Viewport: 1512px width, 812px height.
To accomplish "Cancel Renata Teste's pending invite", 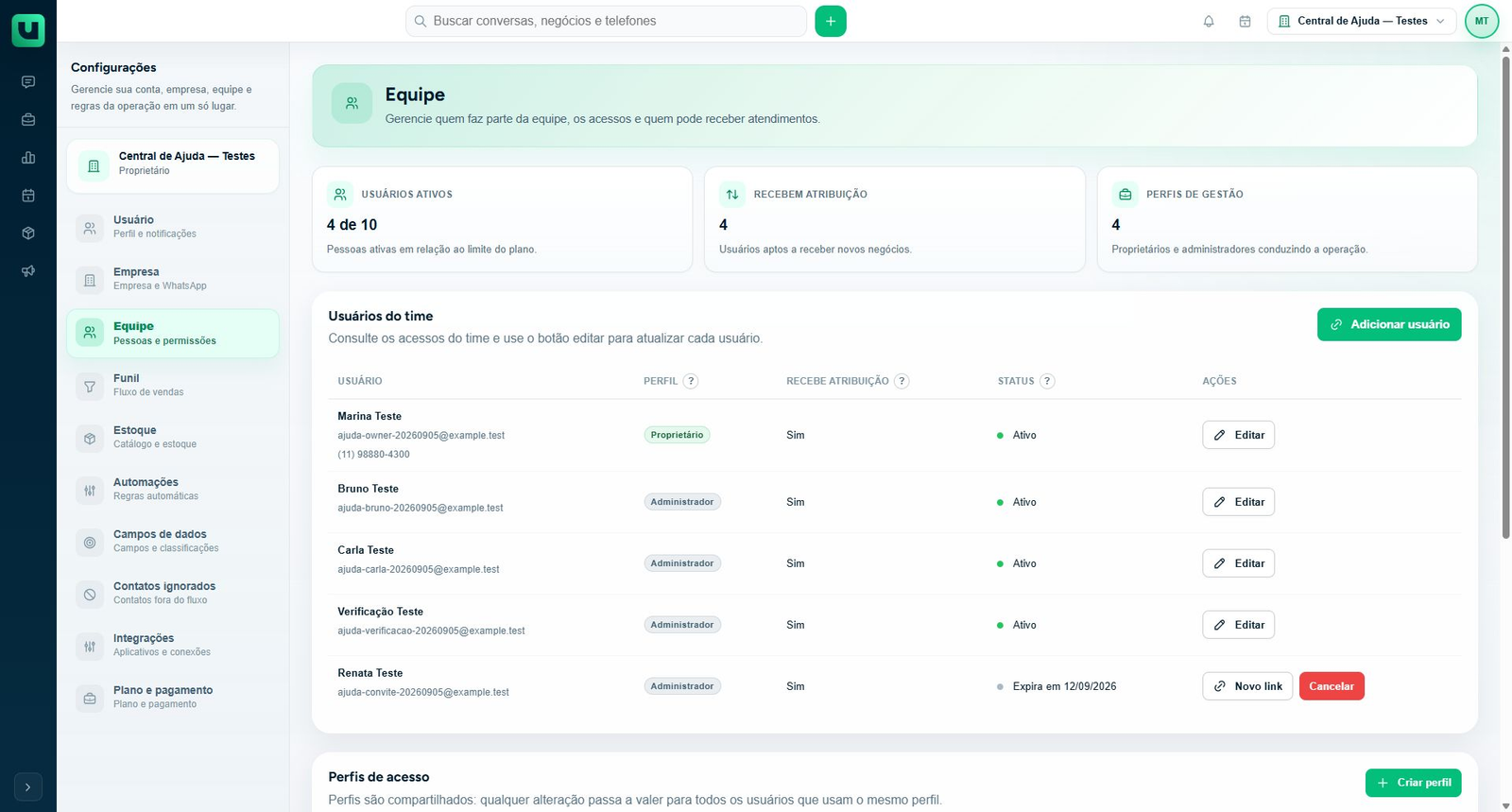I will pyautogui.click(x=1332, y=686).
